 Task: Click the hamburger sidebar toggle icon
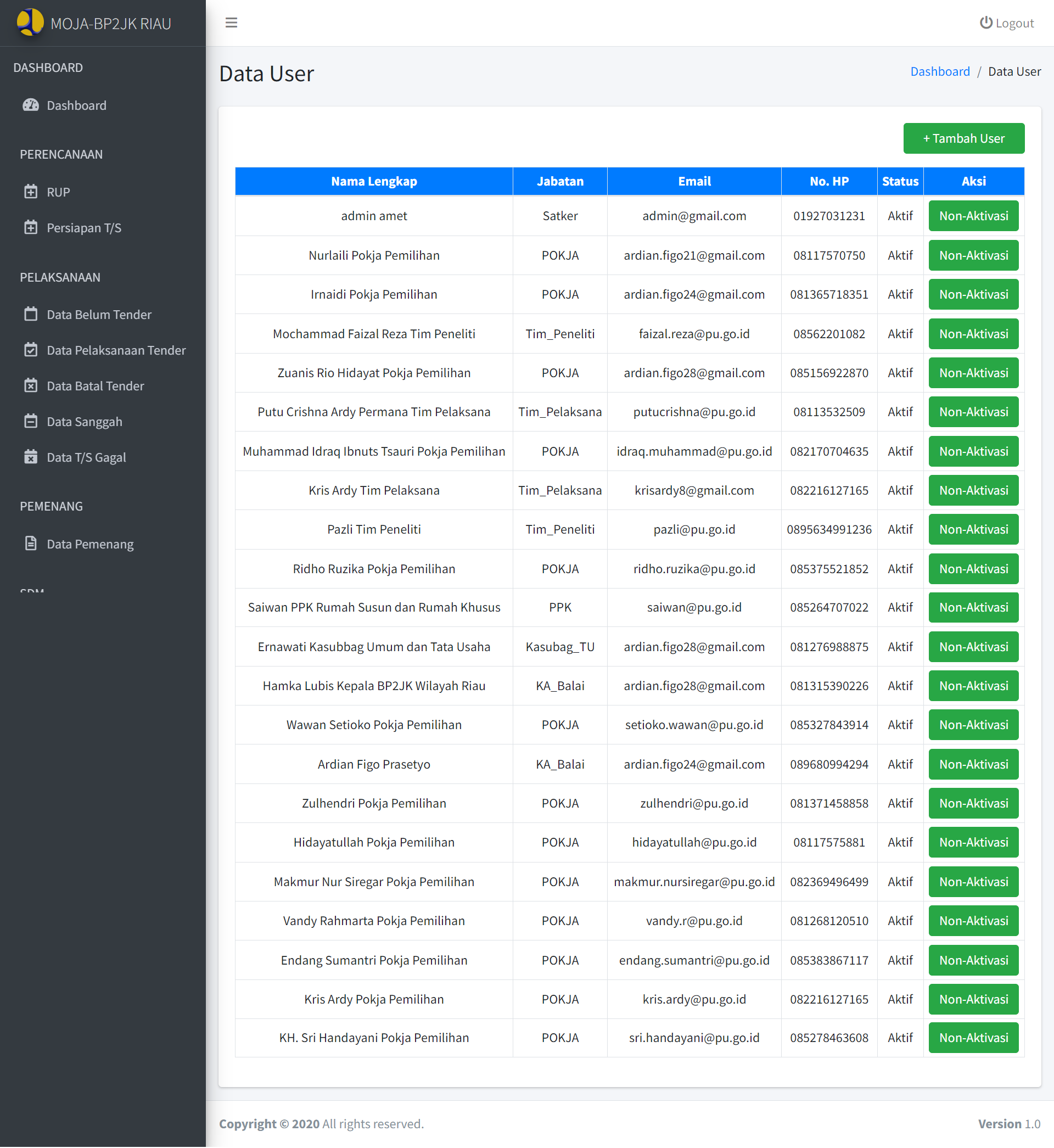tap(231, 23)
